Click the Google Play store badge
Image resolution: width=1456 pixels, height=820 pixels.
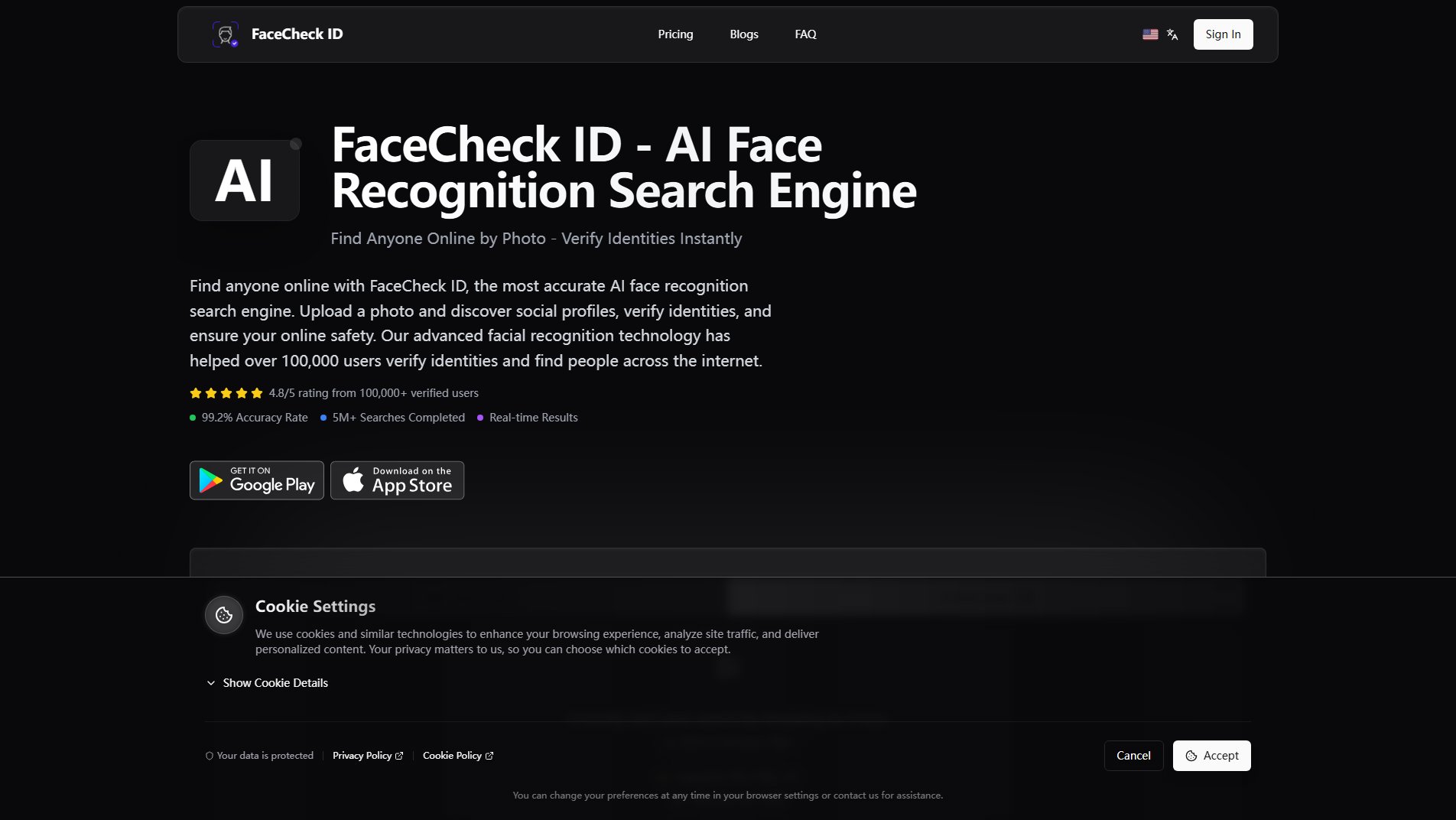coord(257,480)
